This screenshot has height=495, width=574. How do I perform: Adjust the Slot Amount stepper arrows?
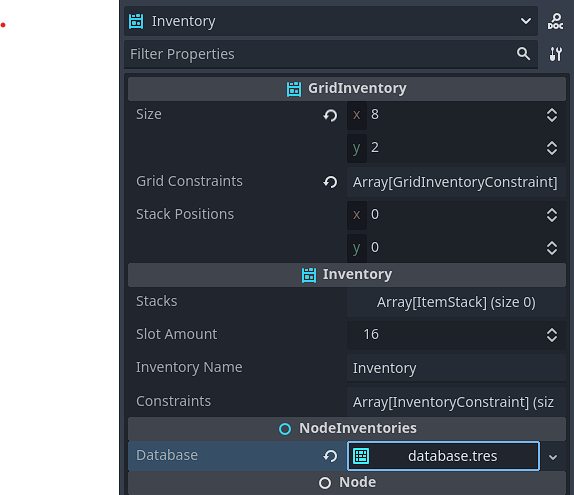click(x=552, y=335)
